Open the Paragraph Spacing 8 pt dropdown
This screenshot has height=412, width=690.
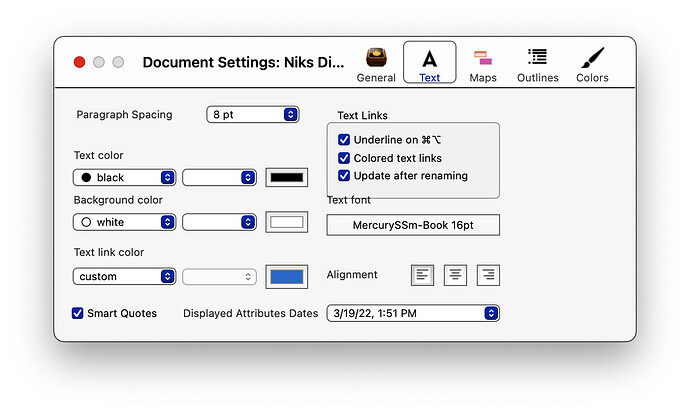[253, 114]
